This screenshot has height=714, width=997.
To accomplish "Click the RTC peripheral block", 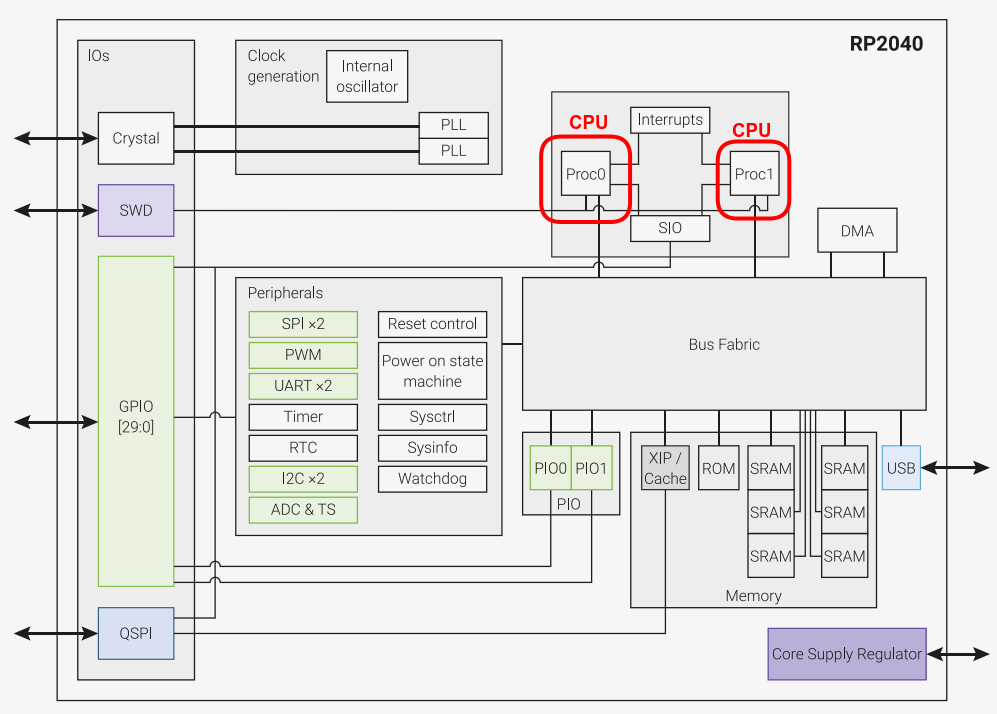I will point(303,448).
